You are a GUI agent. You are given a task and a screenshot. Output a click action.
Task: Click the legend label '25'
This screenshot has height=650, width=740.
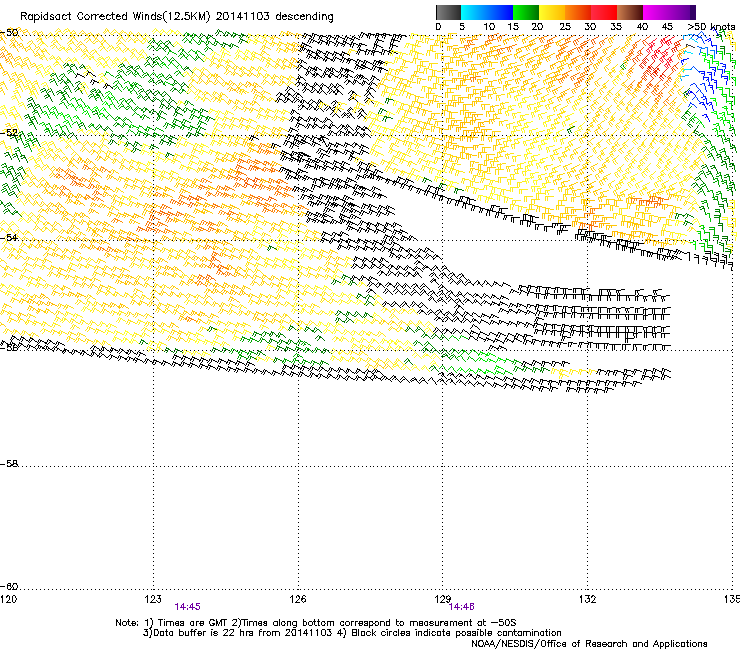coord(565,27)
